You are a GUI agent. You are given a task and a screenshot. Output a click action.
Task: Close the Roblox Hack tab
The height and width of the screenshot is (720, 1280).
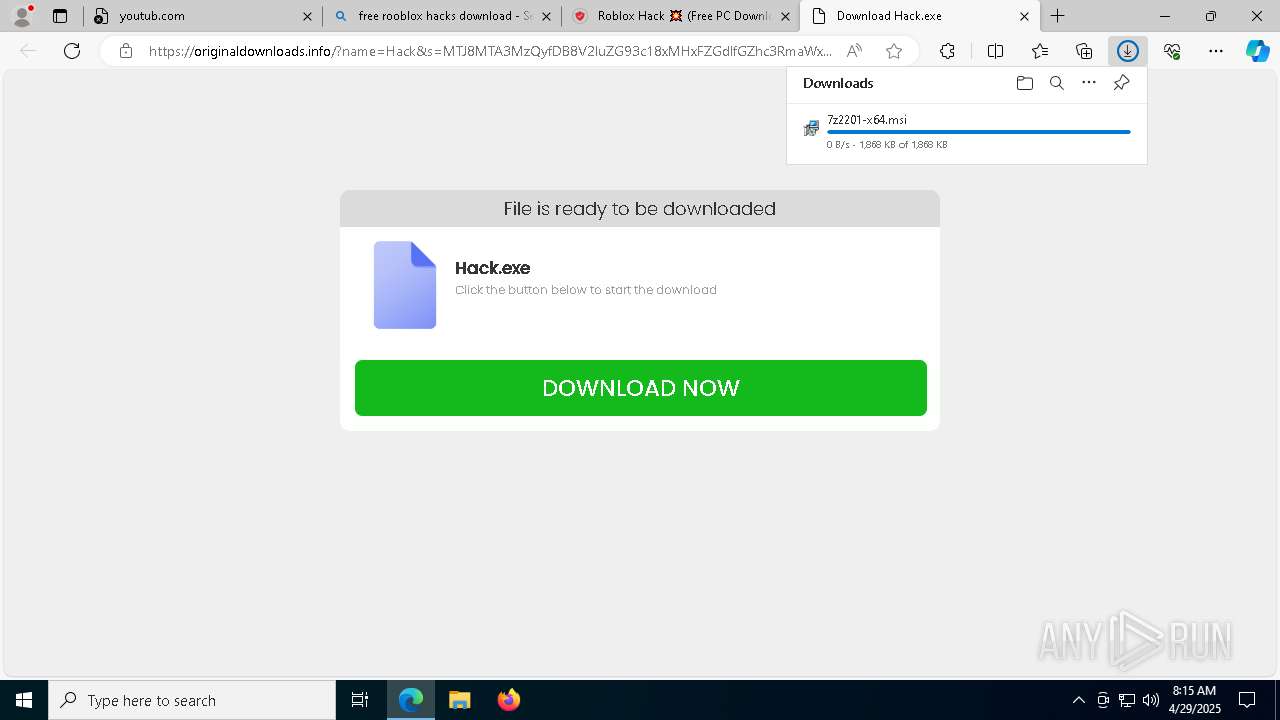coord(785,16)
